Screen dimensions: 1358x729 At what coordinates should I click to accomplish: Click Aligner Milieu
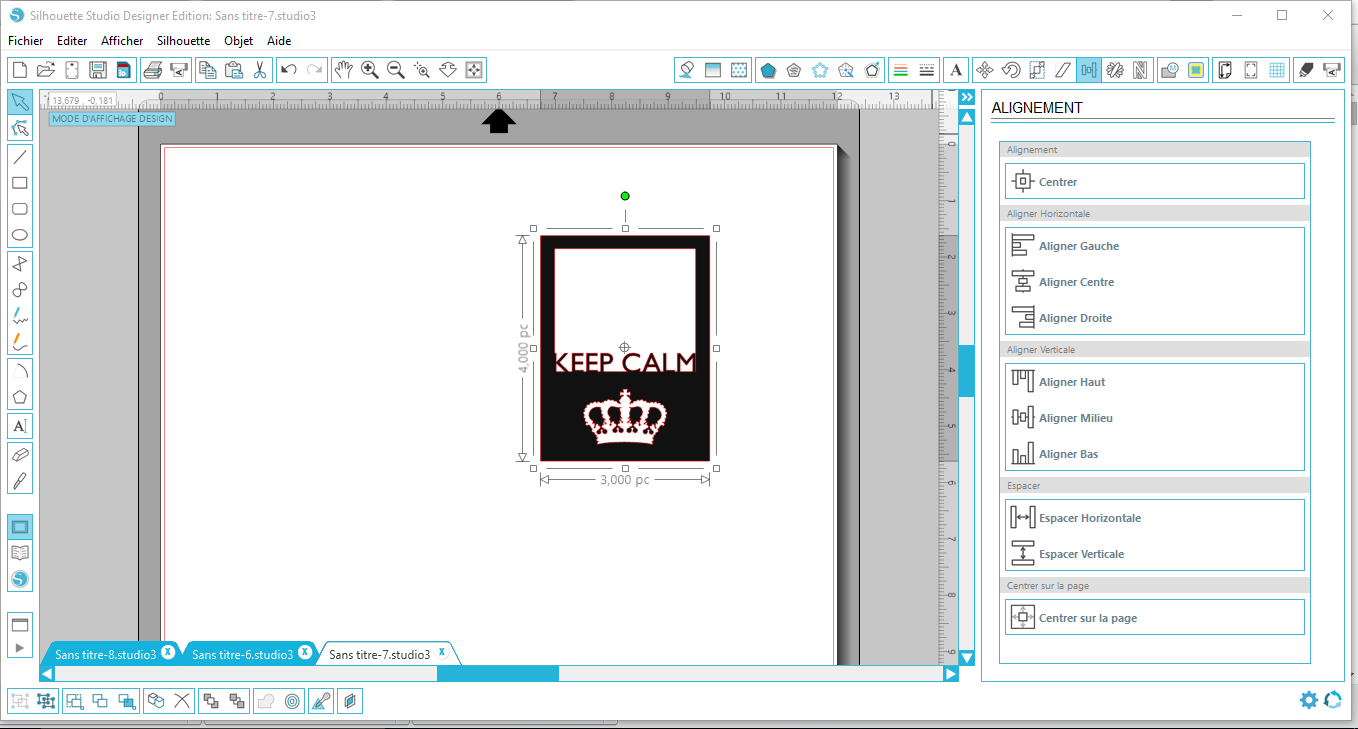point(1155,418)
